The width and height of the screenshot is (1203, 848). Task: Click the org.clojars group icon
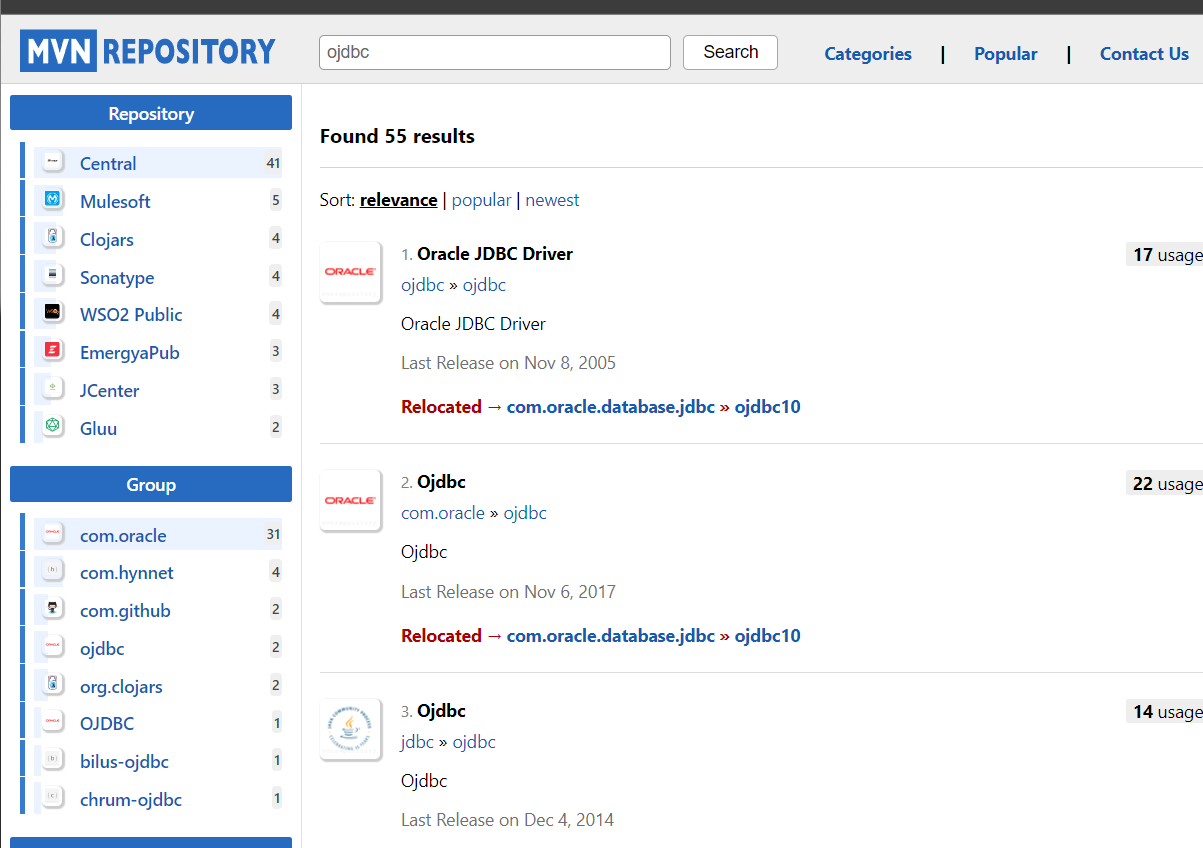53,685
